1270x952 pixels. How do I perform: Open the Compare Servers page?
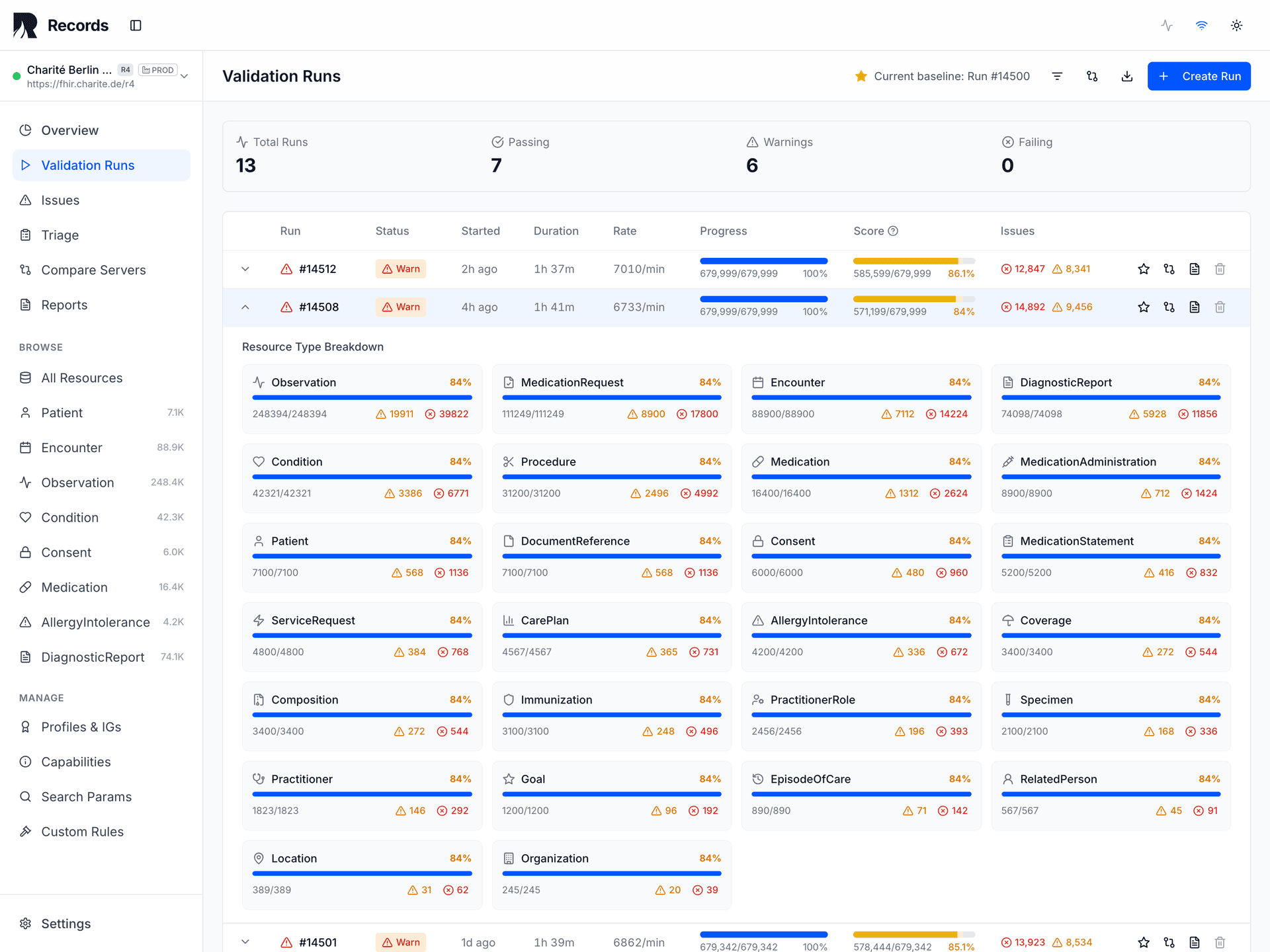(x=93, y=270)
